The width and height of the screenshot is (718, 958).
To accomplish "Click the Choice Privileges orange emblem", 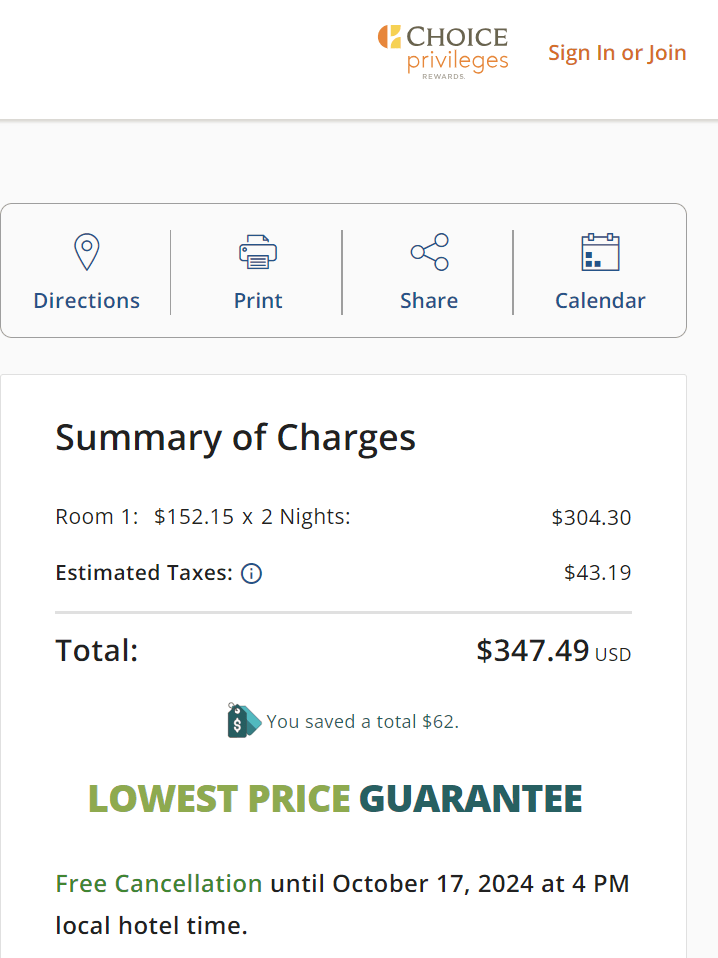I will (x=389, y=37).
